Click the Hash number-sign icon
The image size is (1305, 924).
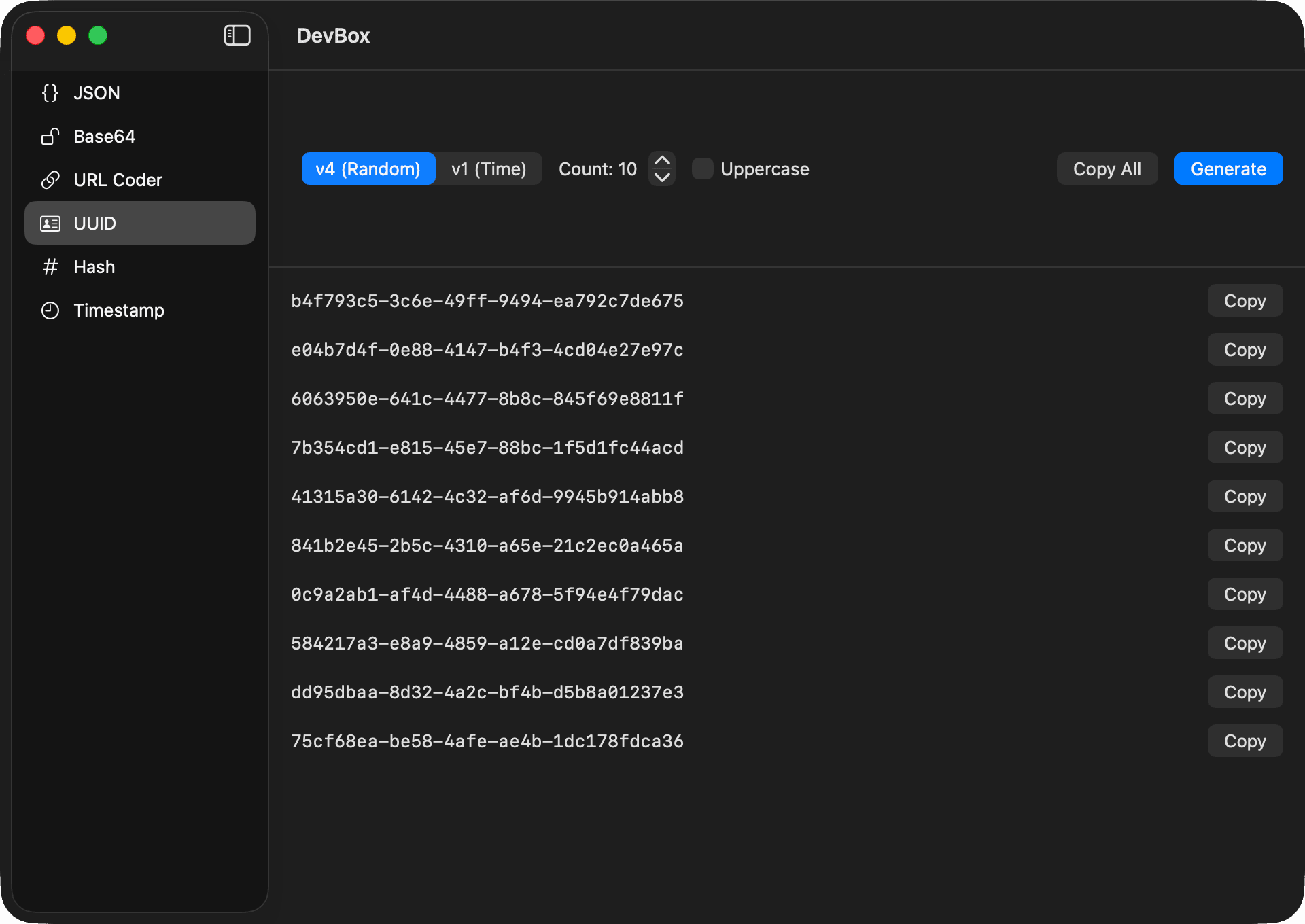[x=50, y=267]
